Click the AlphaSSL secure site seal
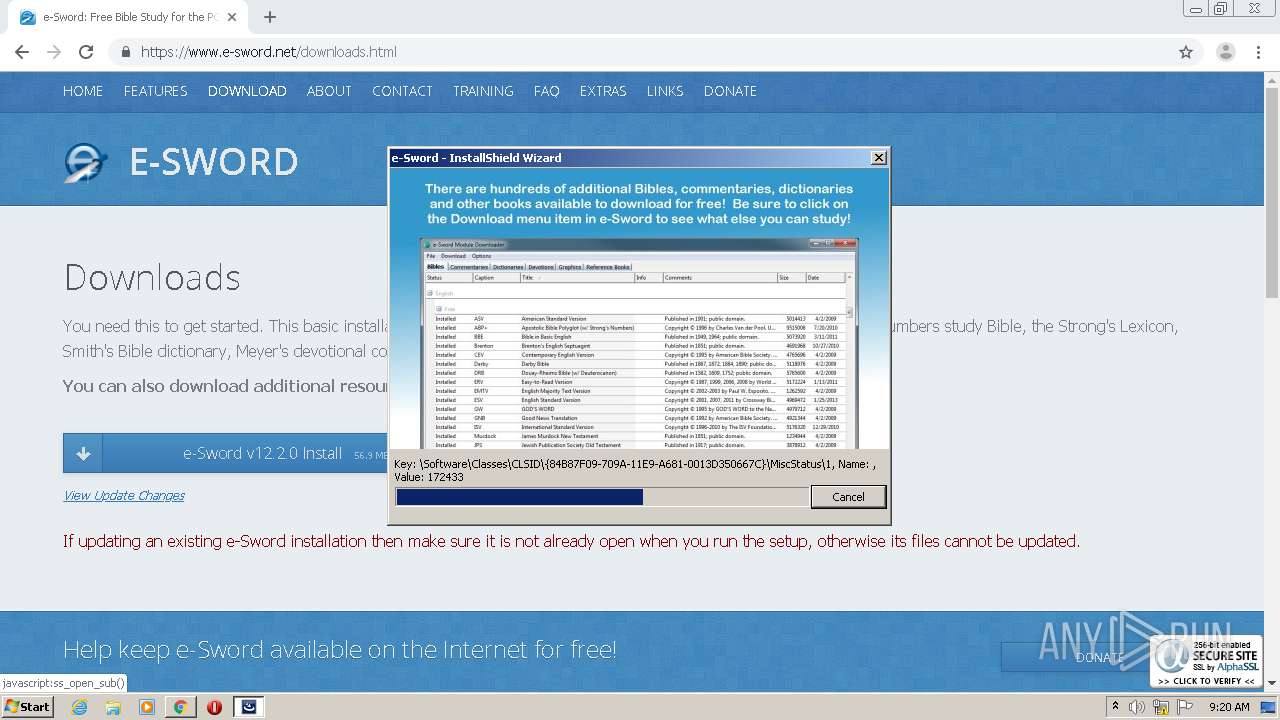This screenshot has width=1280, height=720. pyautogui.click(x=1206, y=661)
